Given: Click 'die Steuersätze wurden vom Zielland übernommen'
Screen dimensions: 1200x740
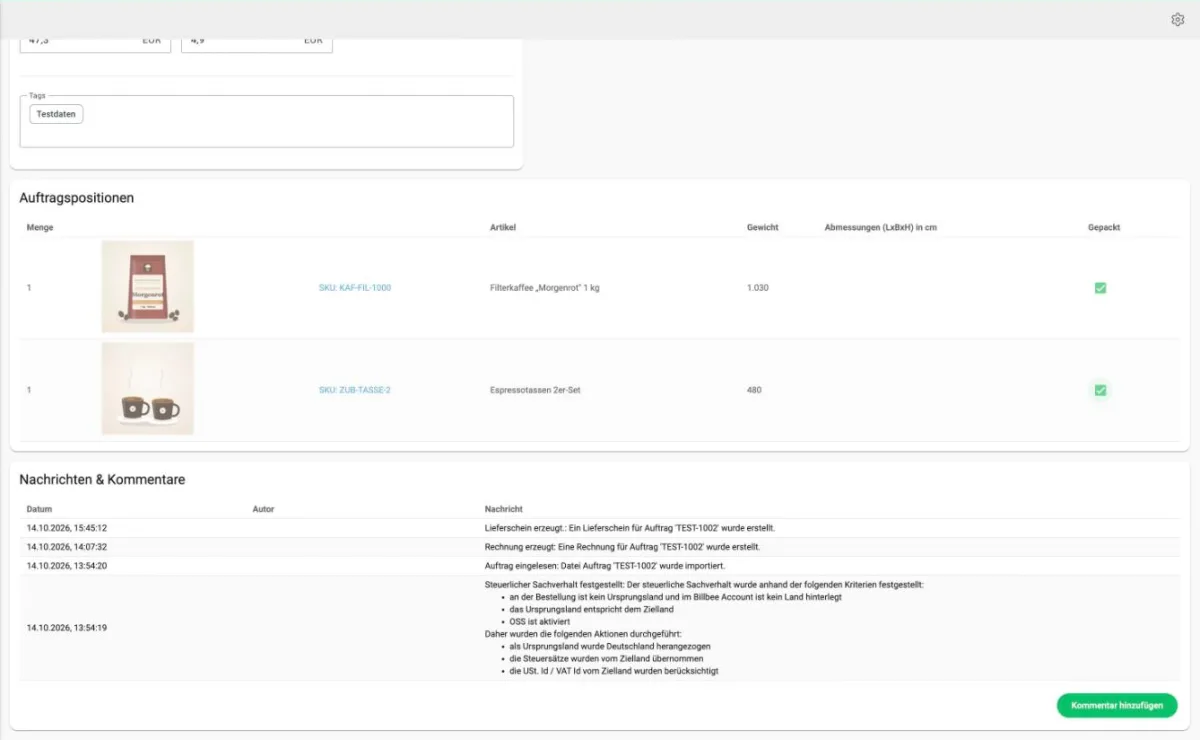Looking at the screenshot, I should (x=607, y=659).
